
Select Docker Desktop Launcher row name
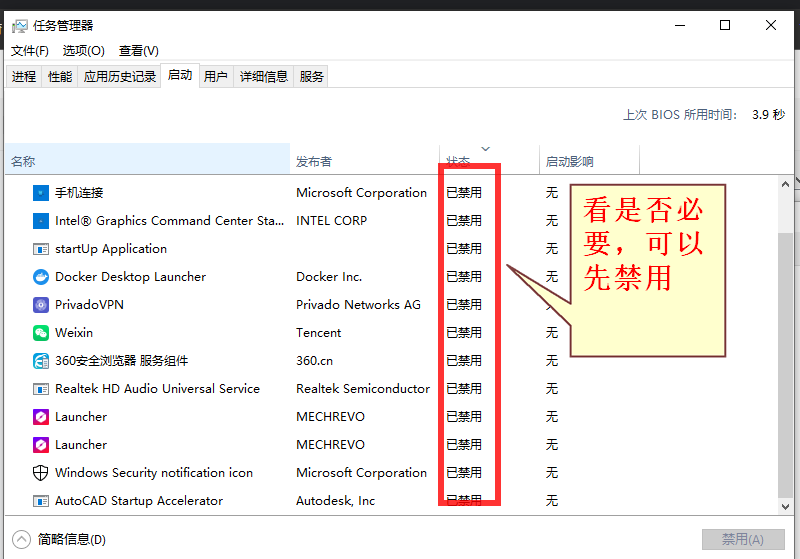point(130,277)
